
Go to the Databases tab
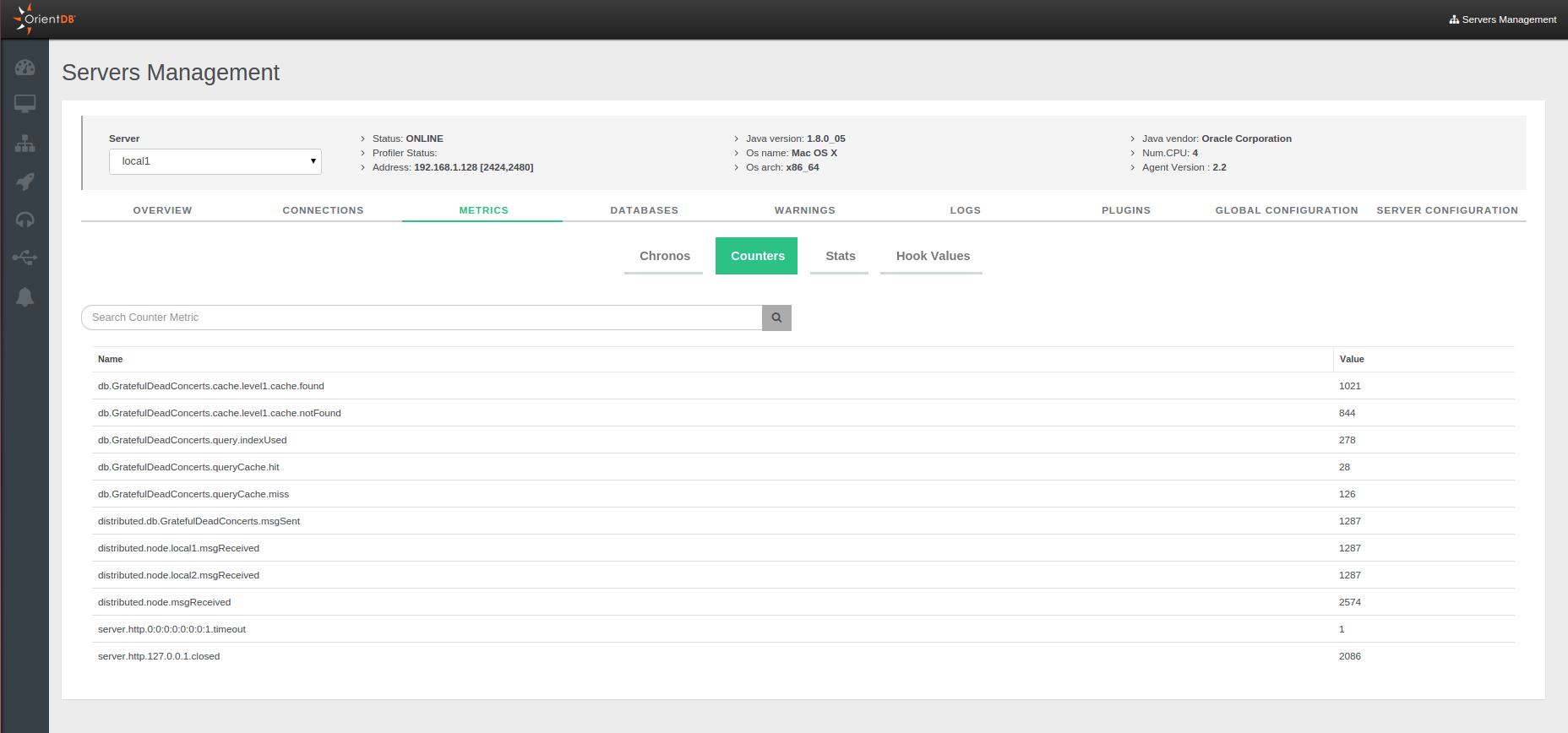(x=644, y=210)
